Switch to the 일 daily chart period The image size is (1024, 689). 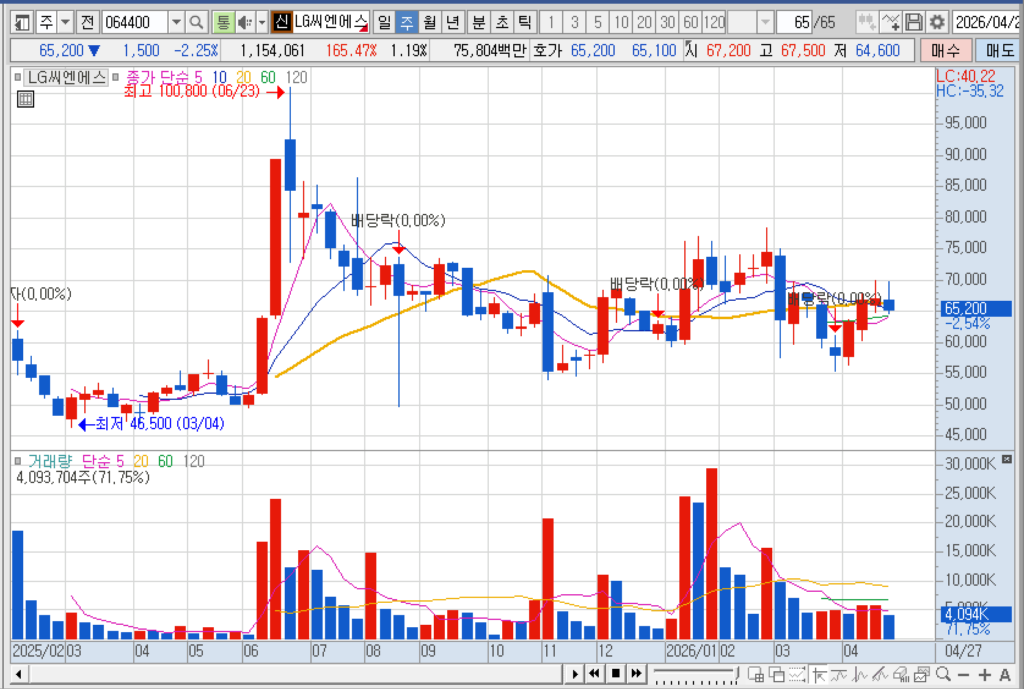pyautogui.click(x=385, y=23)
